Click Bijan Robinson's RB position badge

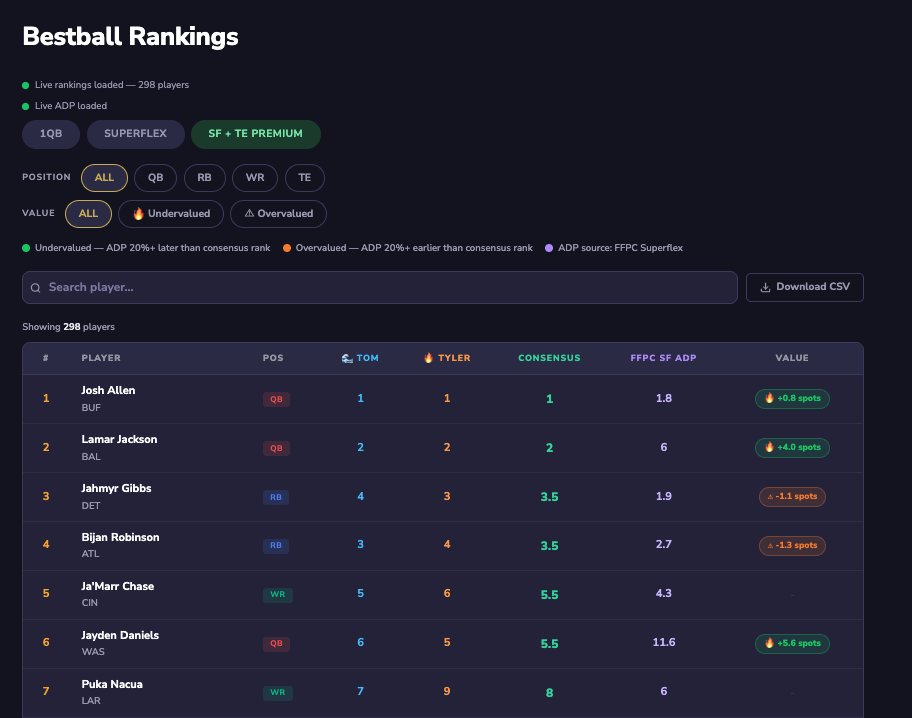[276, 545]
